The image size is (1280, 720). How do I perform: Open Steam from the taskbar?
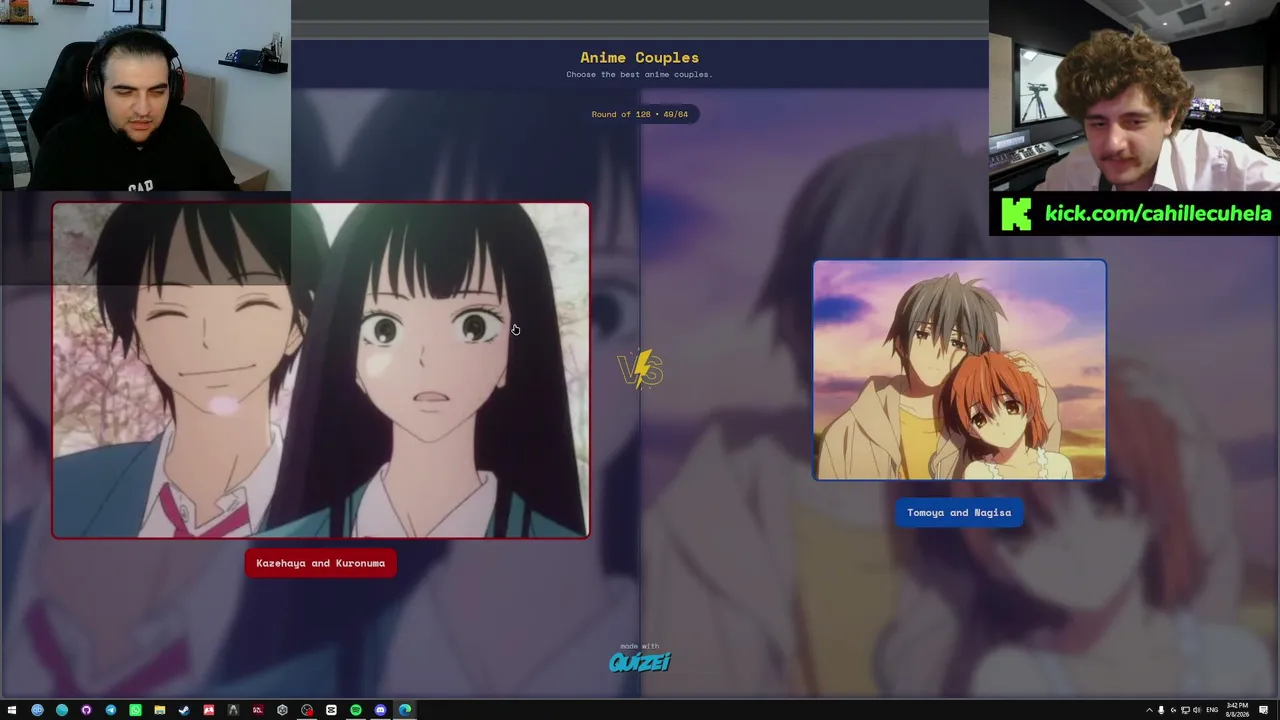pyautogui.click(x=184, y=710)
